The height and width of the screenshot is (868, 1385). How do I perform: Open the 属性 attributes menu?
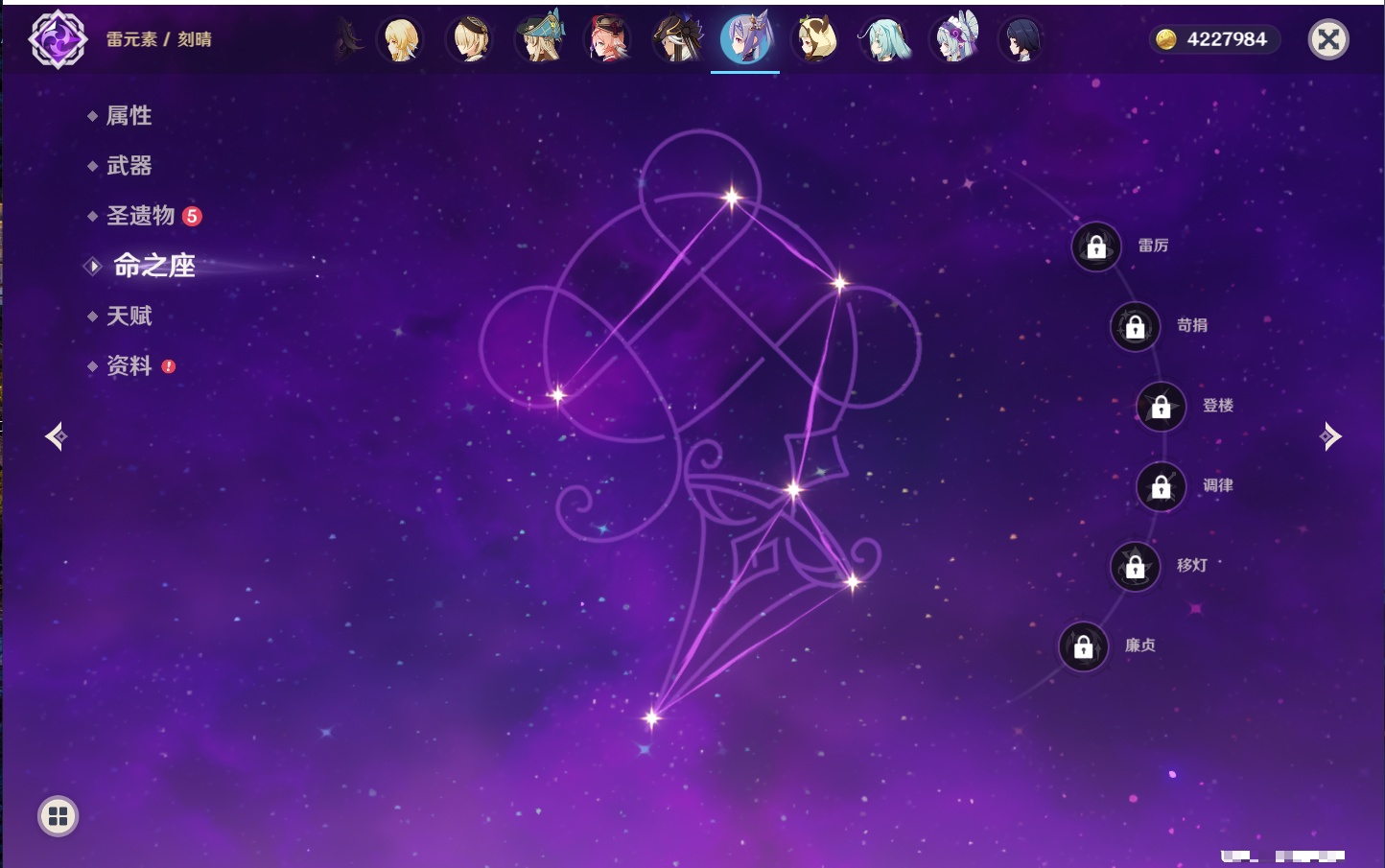coord(129,116)
